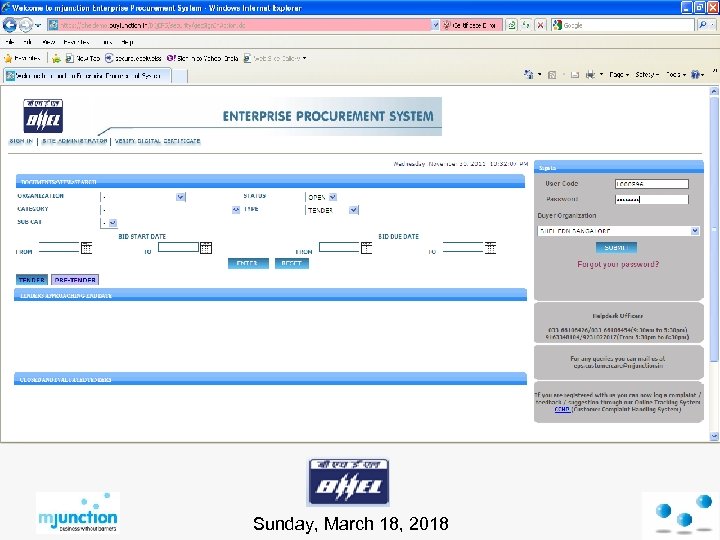Switch to the PRE-TENDER tab
This screenshot has width=720, height=540.
75,280
